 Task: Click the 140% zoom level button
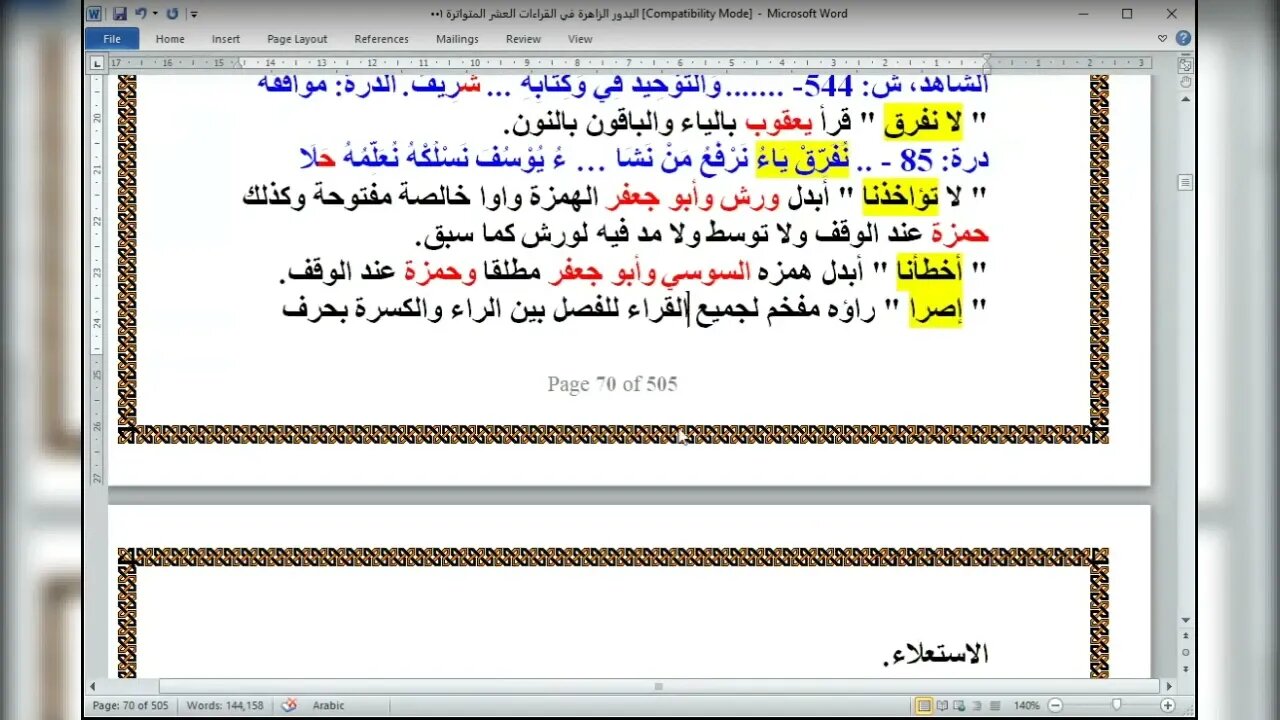point(1027,705)
